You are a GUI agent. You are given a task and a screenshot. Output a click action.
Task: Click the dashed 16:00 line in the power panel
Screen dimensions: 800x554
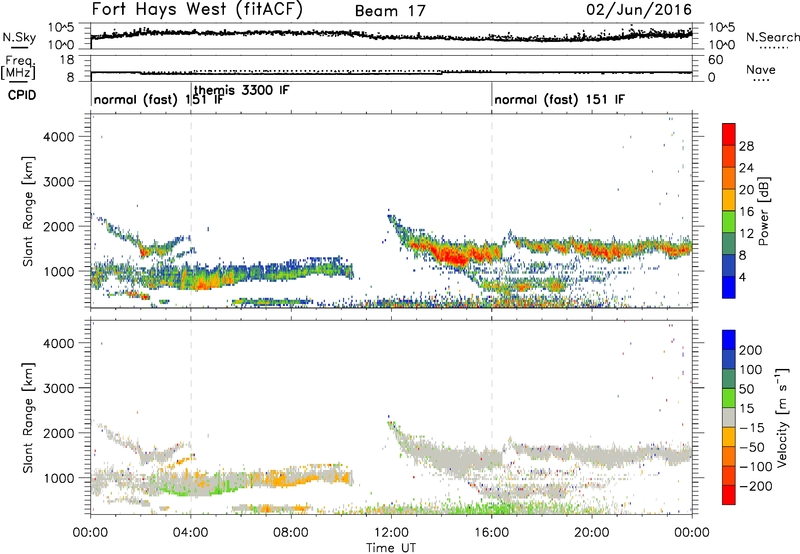click(492, 211)
